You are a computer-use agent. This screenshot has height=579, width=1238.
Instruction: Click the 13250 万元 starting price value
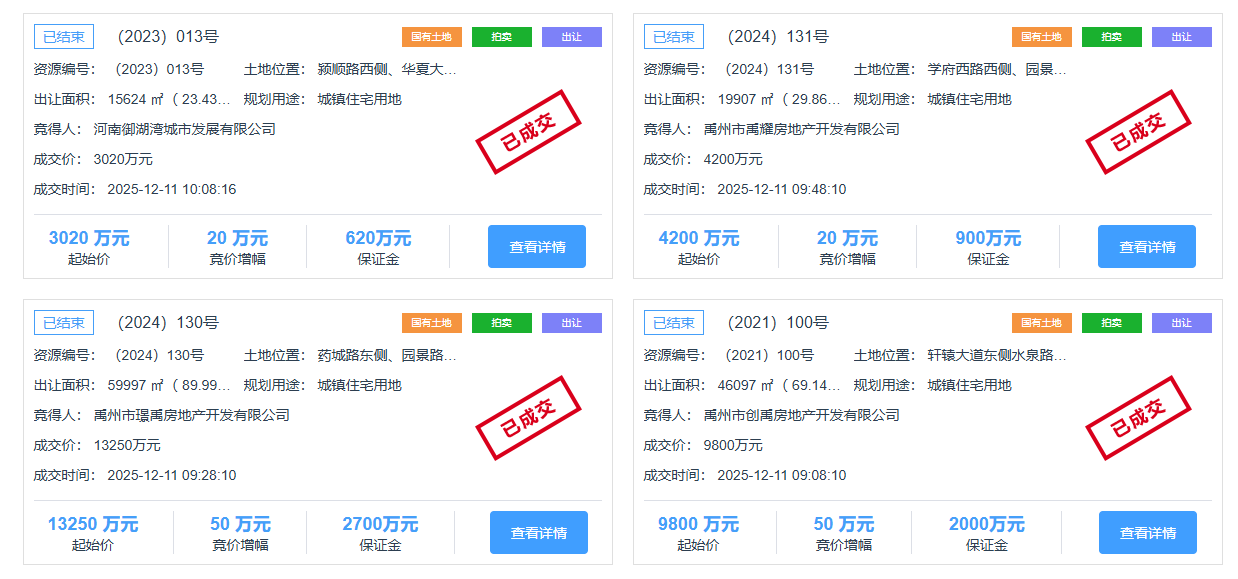[x=93, y=525]
